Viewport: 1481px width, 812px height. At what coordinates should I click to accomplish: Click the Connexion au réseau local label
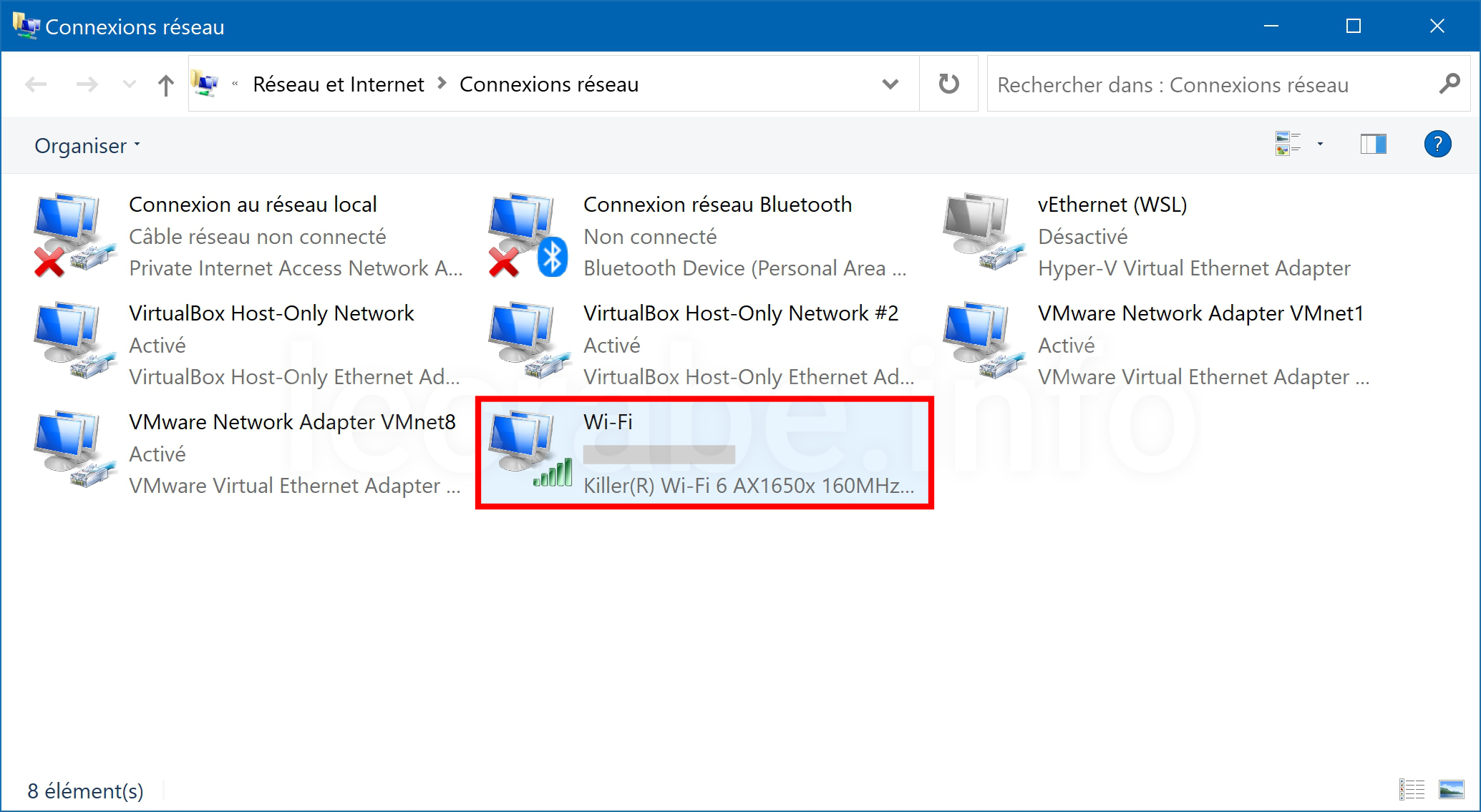(253, 205)
